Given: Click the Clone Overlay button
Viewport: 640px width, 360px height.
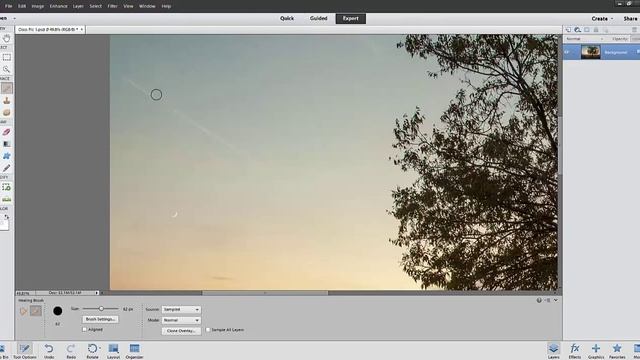Looking at the screenshot, I should (181, 331).
